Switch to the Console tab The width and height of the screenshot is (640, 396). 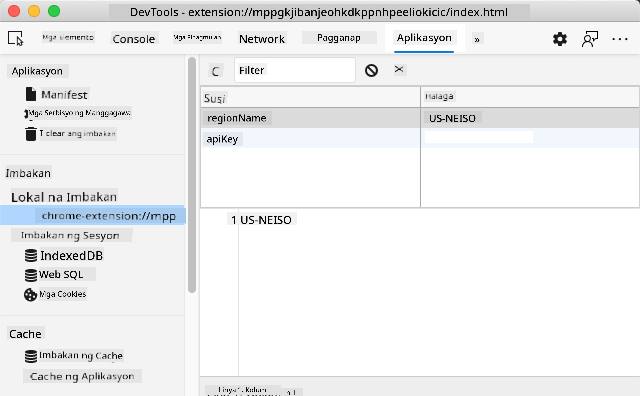tap(133, 39)
